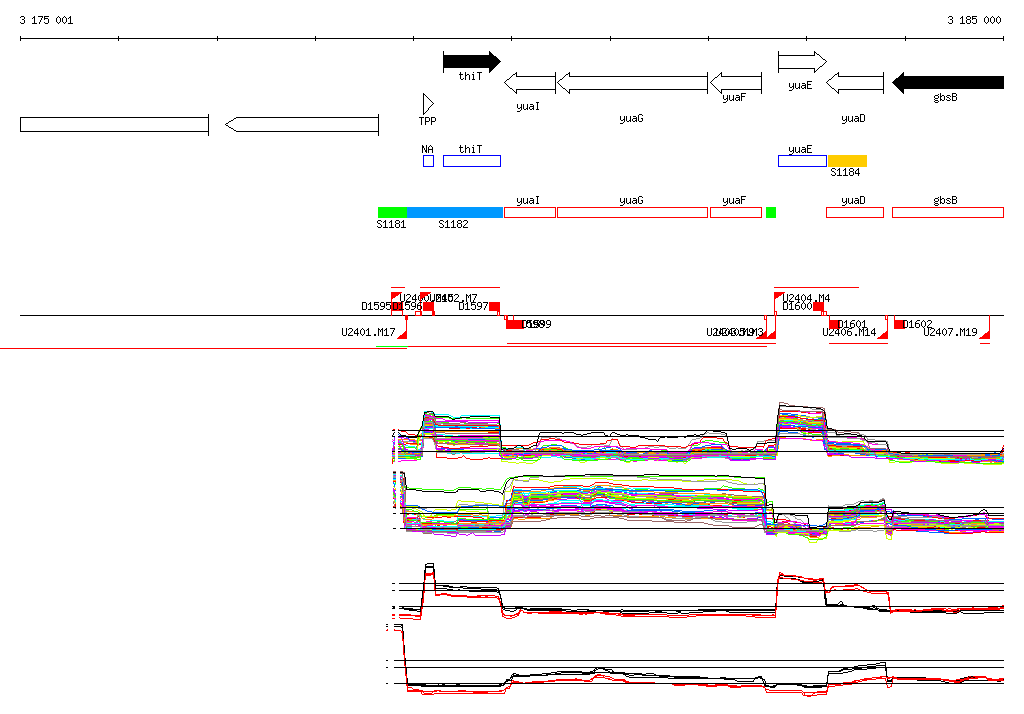Select the small green square after yuaF box
The height and width of the screenshot is (714, 1024).
click(771, 212)
